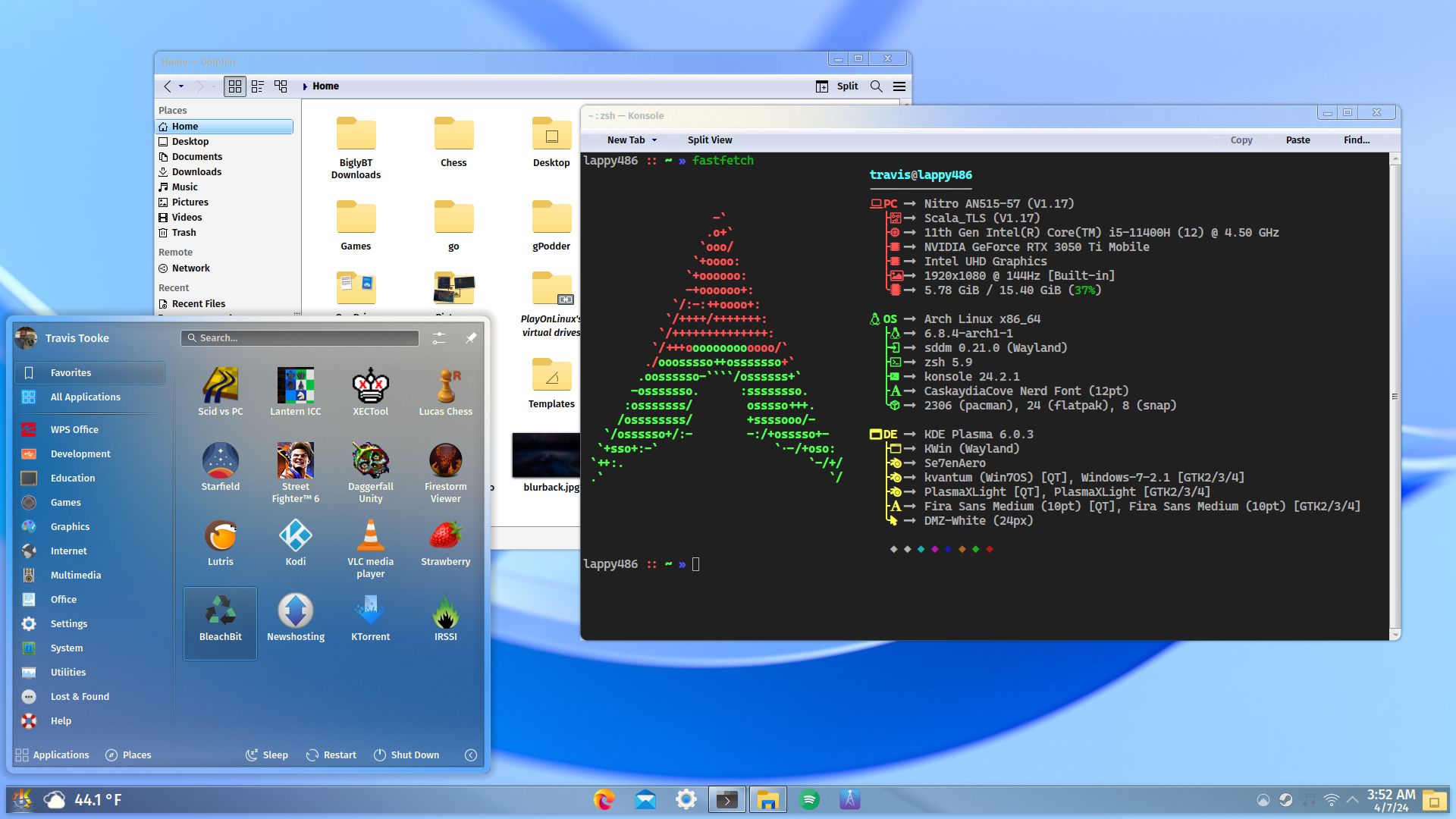The image size is (1456, 819).
Task: Open VLC media player
Action: pos(370,548)
